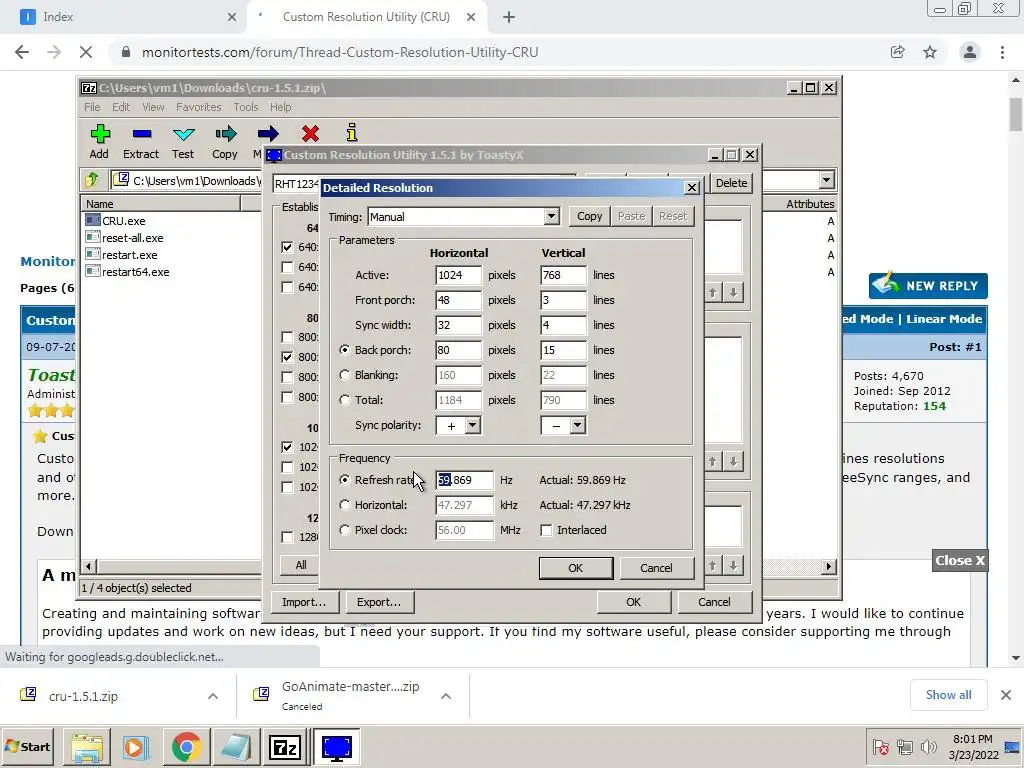Image resolution: width=1024 pixels, height=768 pixels.
Task: Click the 7-Zip Info icon
Action: coord(352,133)
